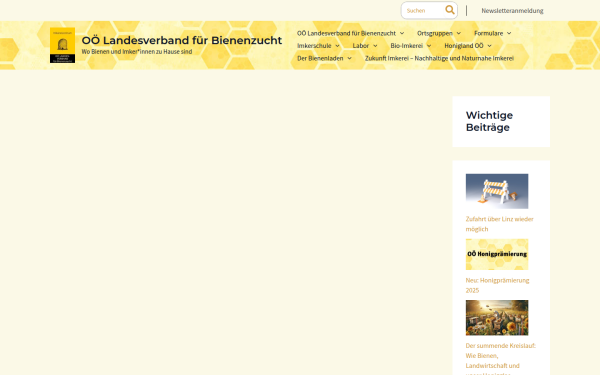Click tagline Wo Bienen und Imker*innen zu Hause sind

click(x=137, y=52)
